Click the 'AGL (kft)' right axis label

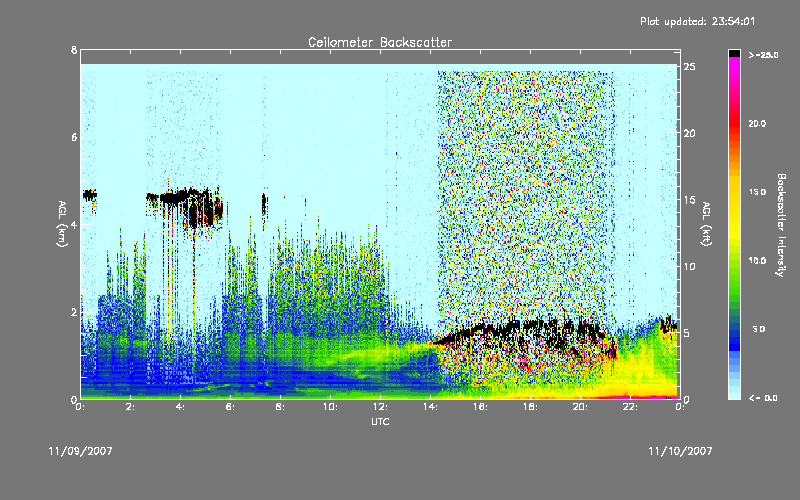tap(707, 223)
